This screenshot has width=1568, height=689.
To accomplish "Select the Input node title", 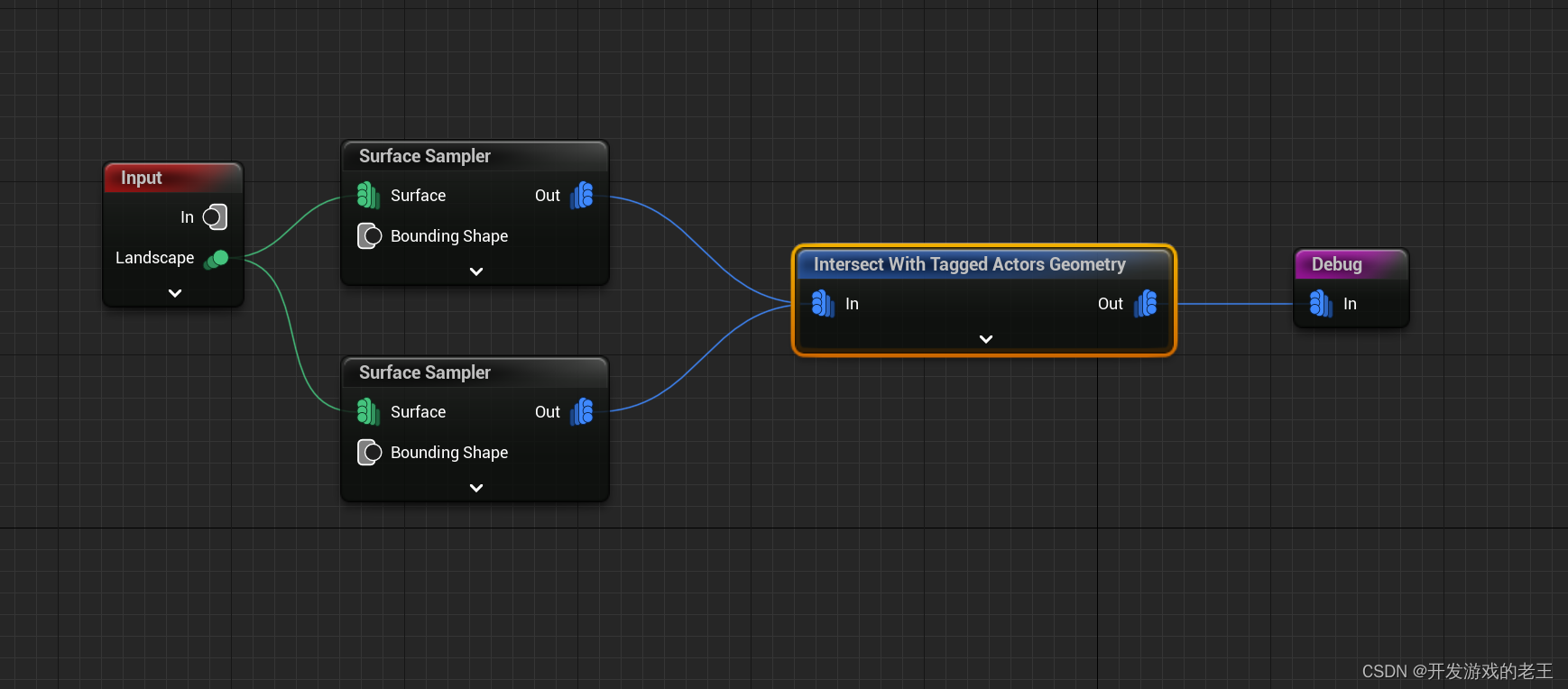I will pos(142,178).
